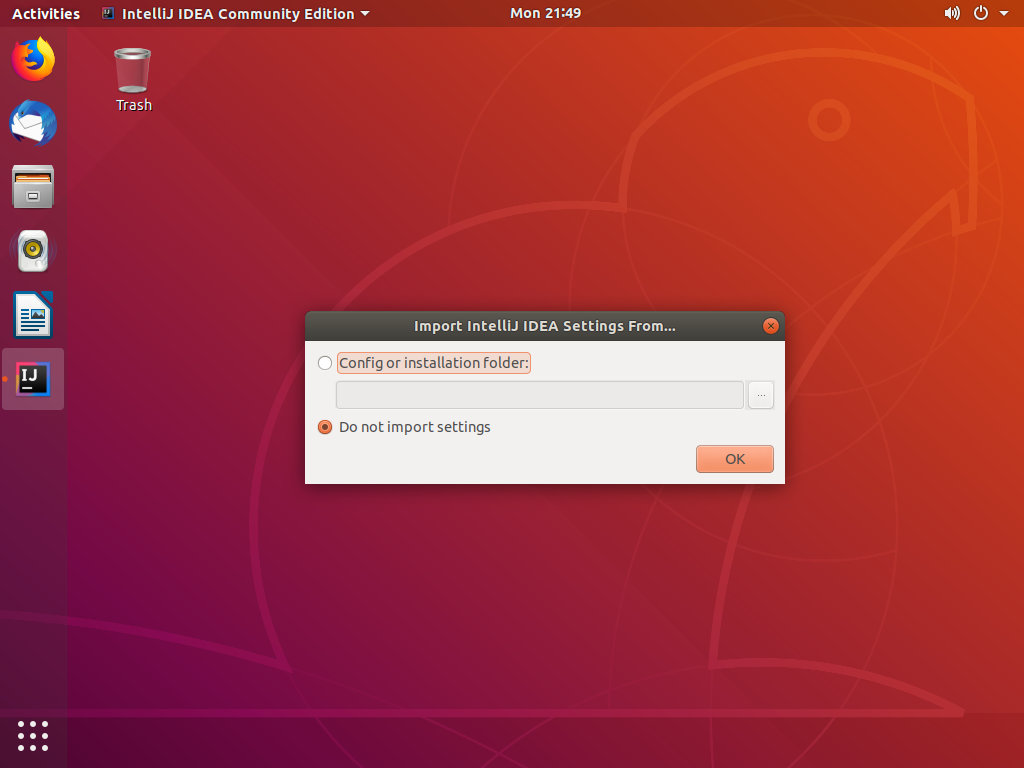Launch Thunderbird mail client
This screenshot has width=1024, height=768.
[x=33, y=123]
